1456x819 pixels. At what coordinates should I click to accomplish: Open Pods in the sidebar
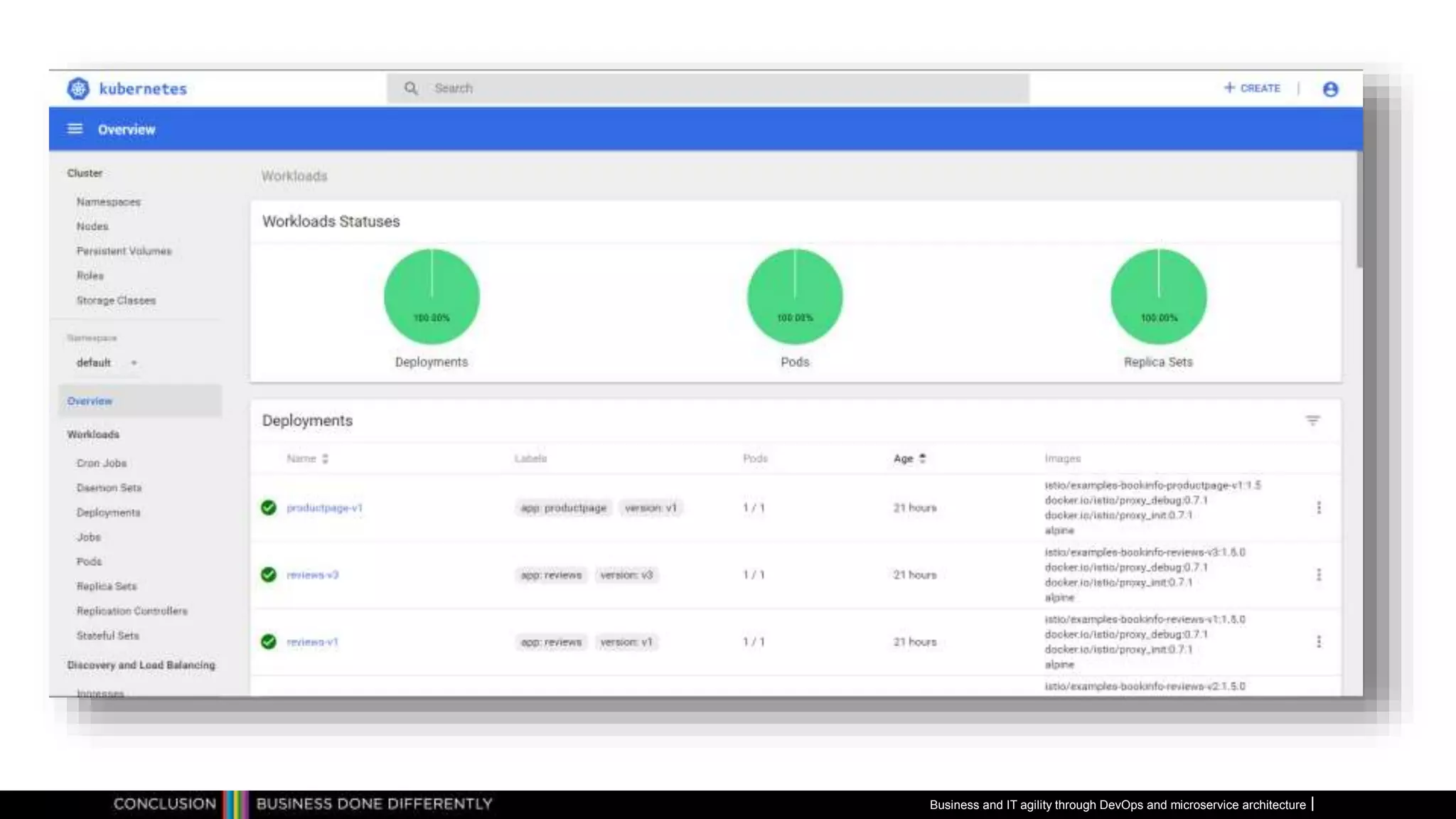click(x=89, y=562)
